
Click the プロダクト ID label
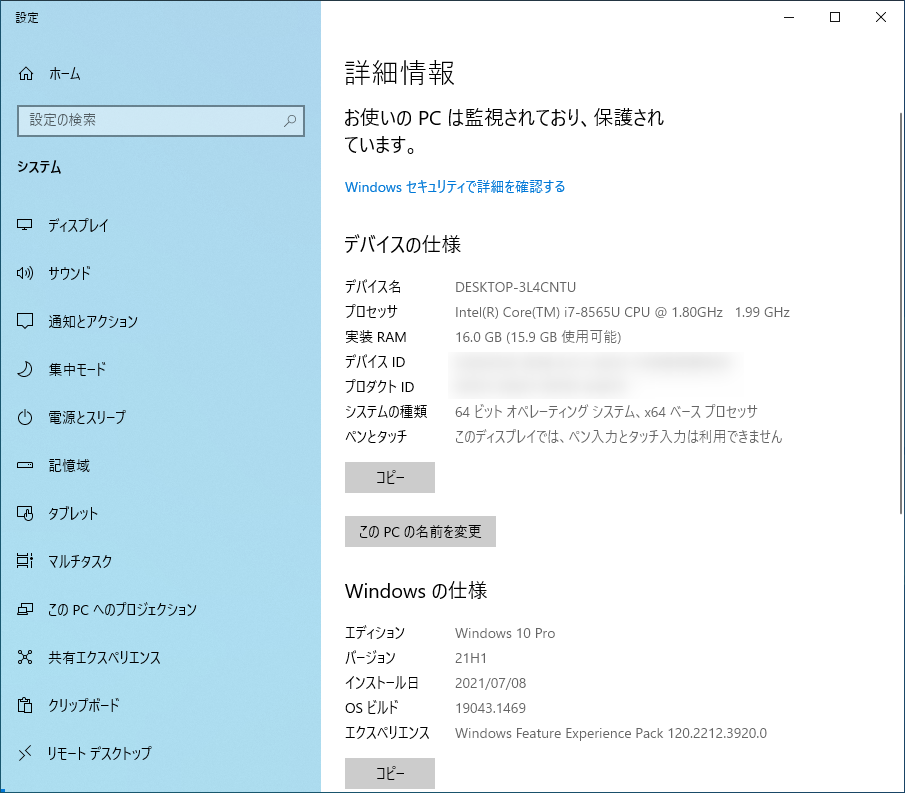tap(379, 387)
